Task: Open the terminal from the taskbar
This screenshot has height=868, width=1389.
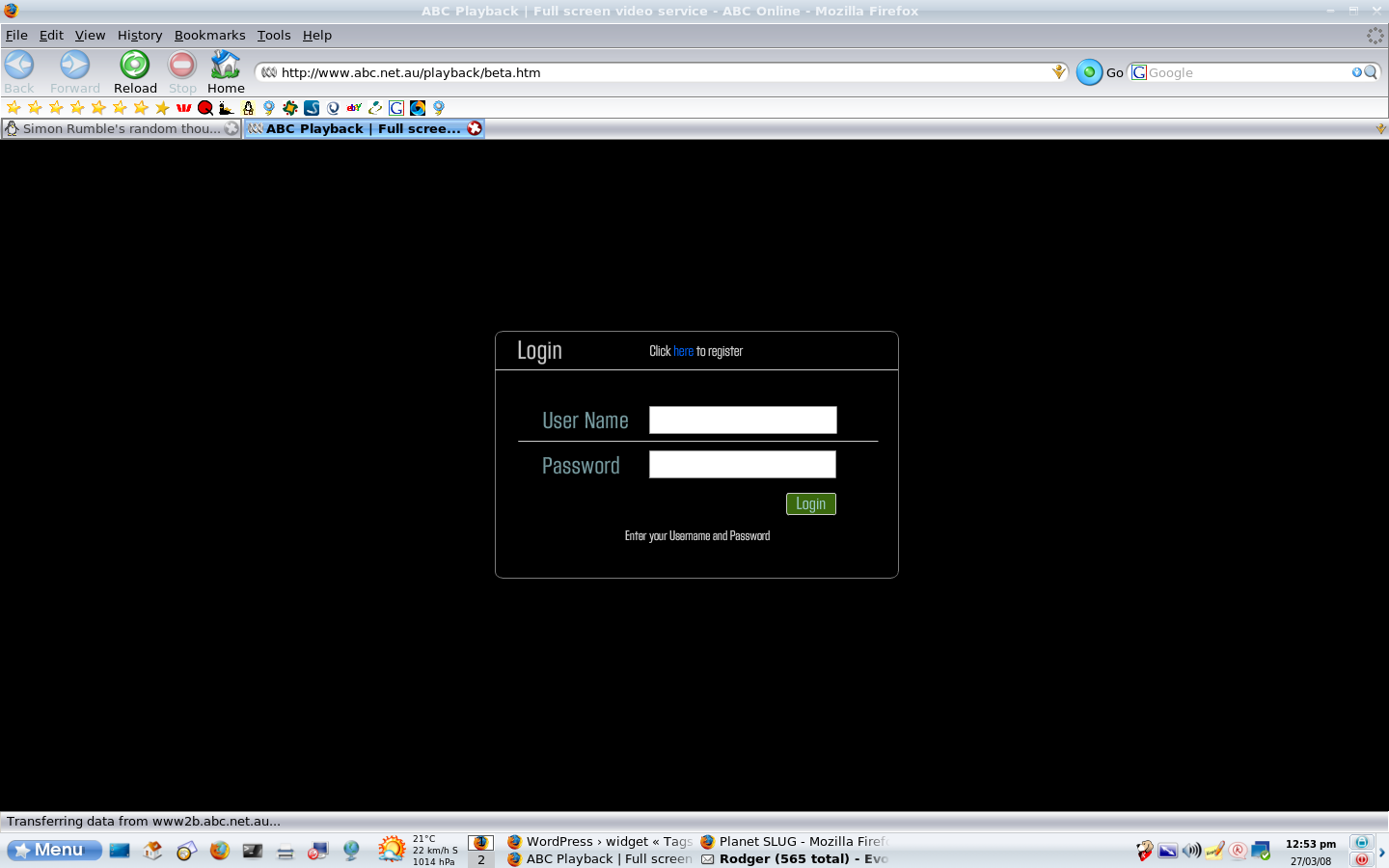Action: click(253, 851)
